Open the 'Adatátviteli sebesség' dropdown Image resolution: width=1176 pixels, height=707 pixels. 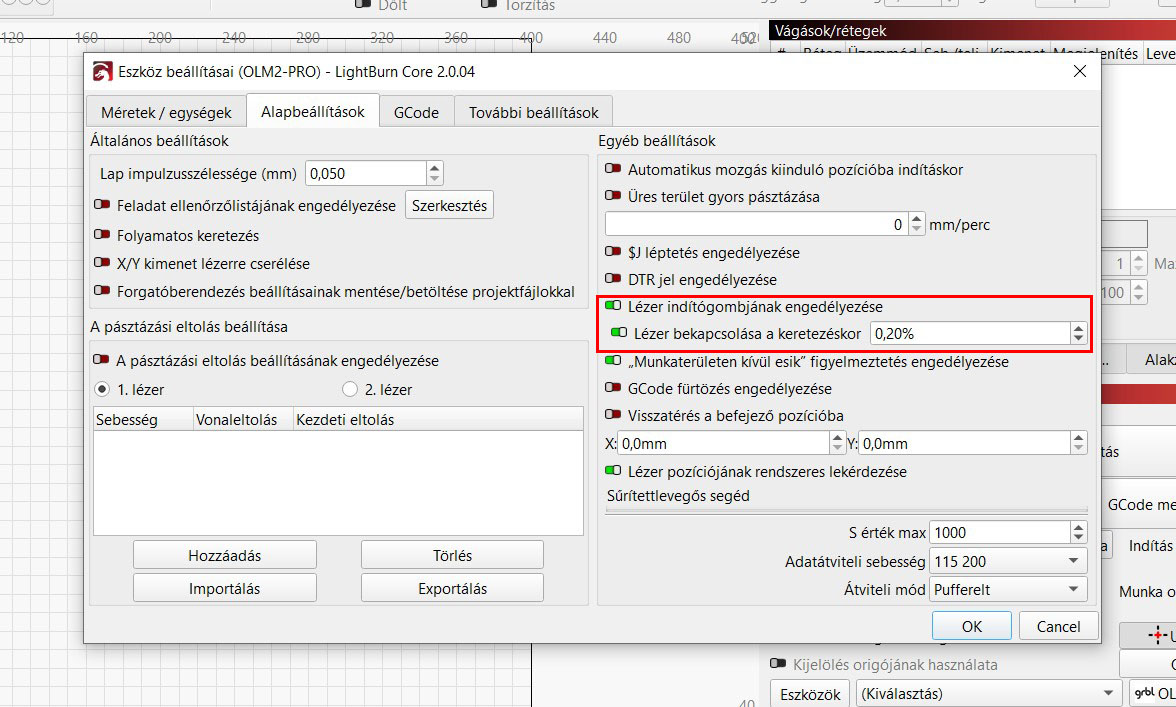click(x=1007, y=561)
